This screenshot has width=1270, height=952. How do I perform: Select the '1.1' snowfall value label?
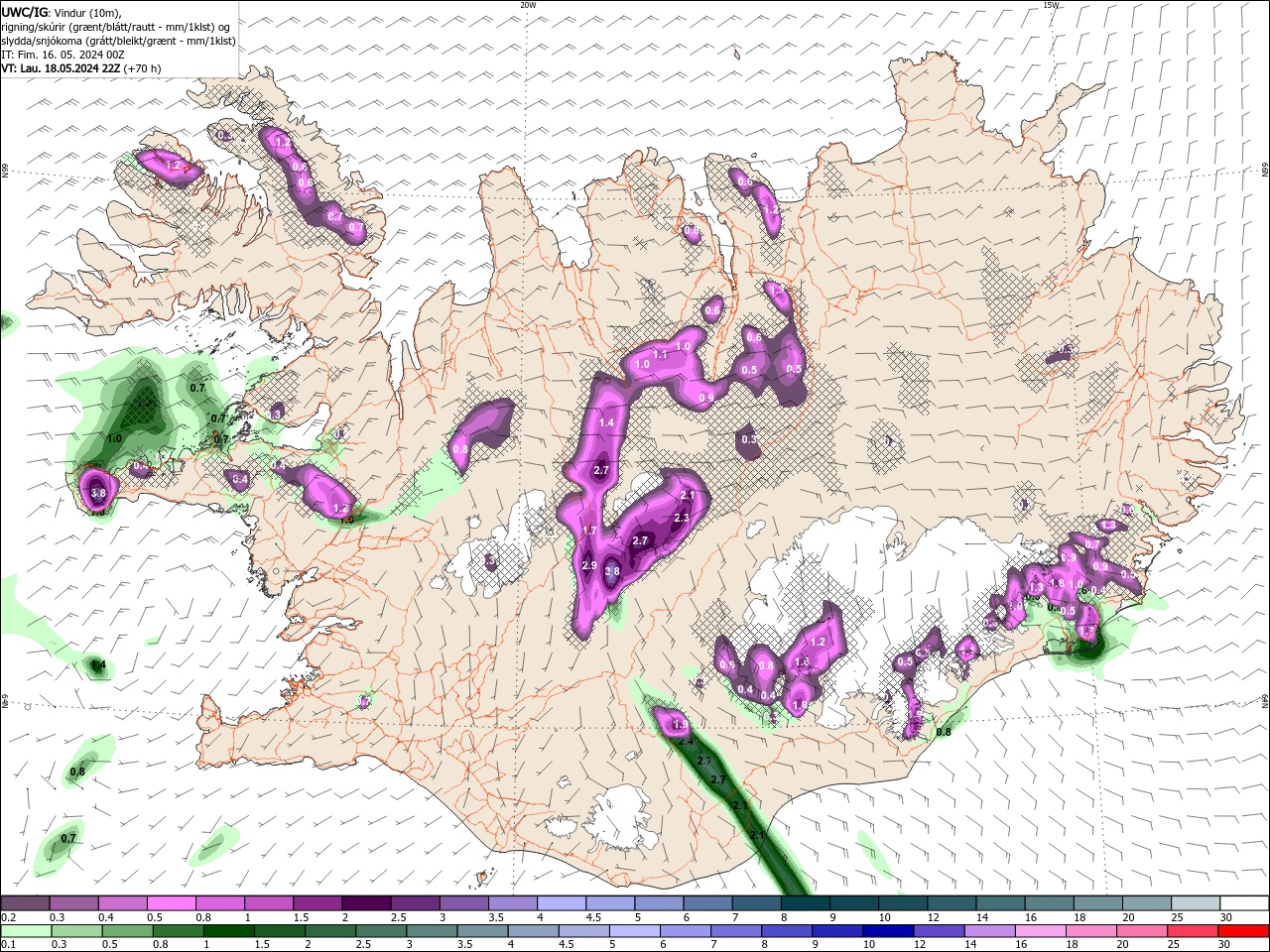click(x=660, y=354)
